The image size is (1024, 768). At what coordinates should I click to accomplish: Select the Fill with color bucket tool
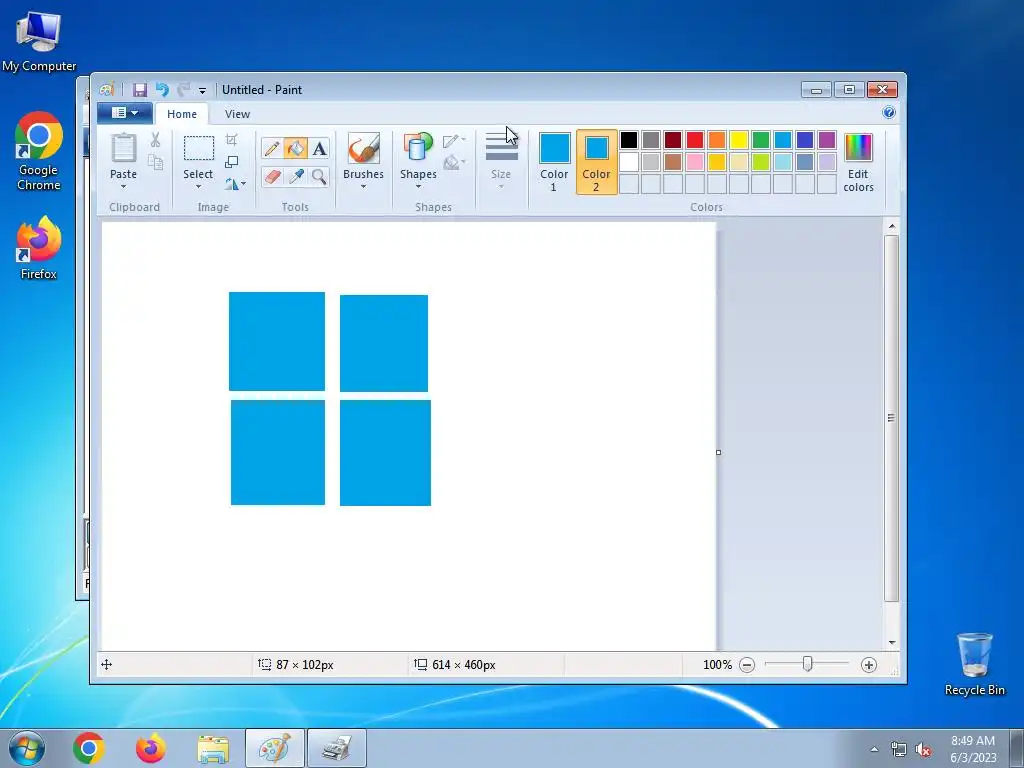(x=295, y=149)
